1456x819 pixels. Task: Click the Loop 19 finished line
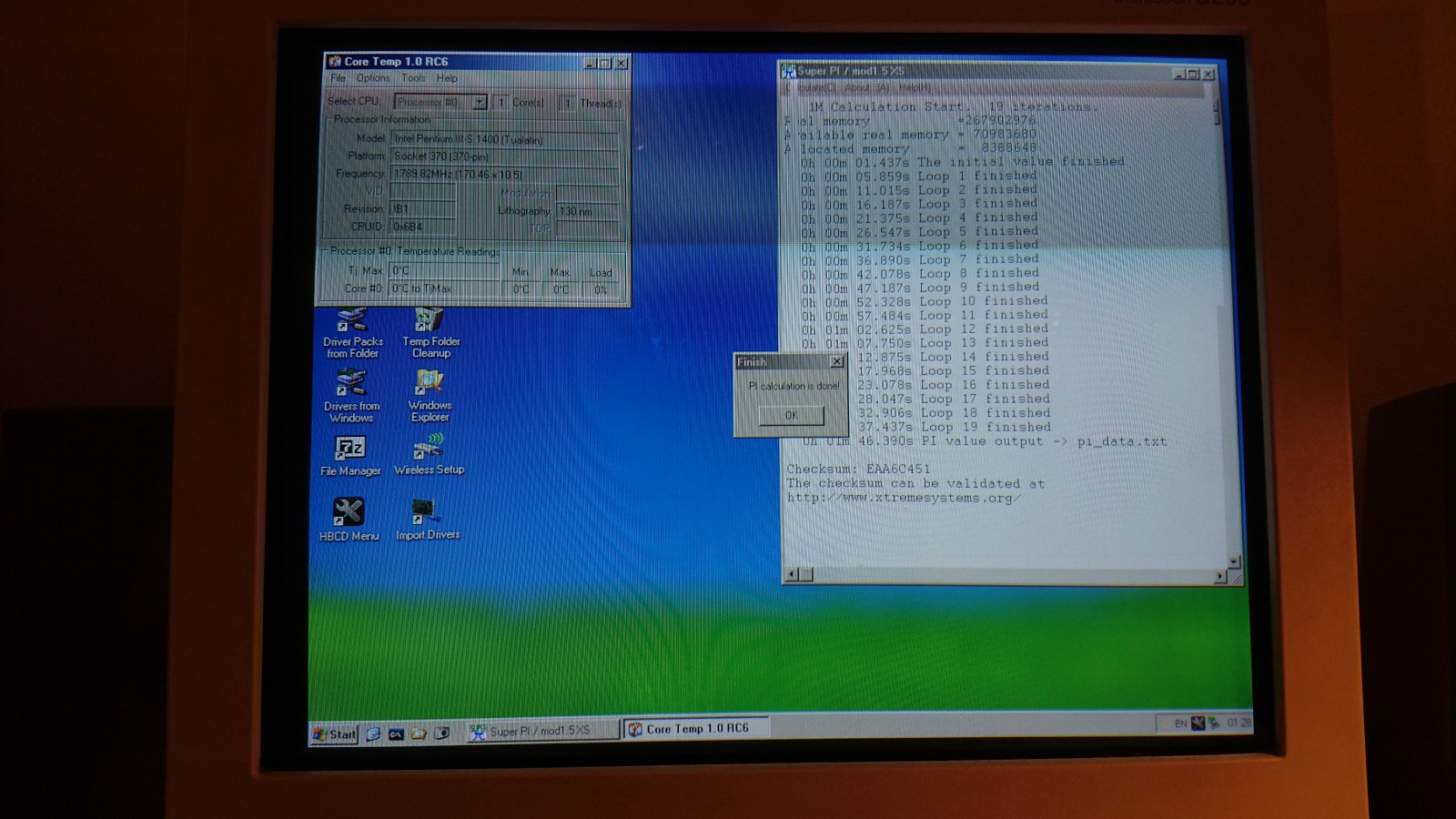pyautogui.click(x=954, y=427)
